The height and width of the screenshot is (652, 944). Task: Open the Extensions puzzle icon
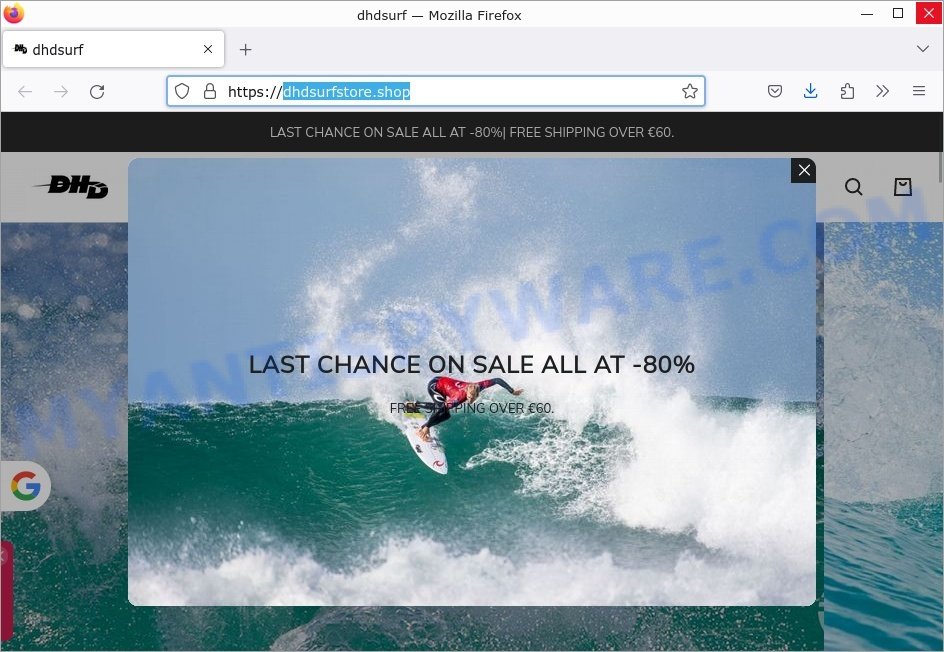pos(846,91)
